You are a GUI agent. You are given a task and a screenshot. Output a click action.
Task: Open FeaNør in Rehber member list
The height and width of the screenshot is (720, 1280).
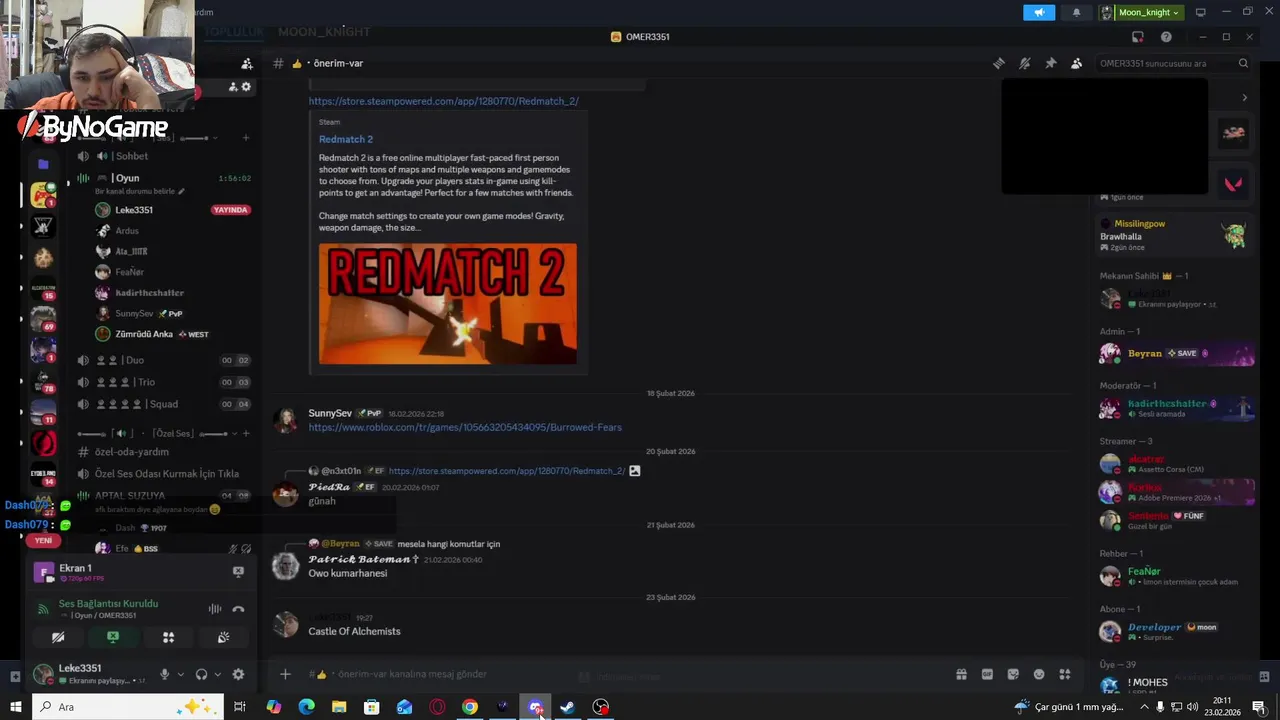pos(1176,576)
